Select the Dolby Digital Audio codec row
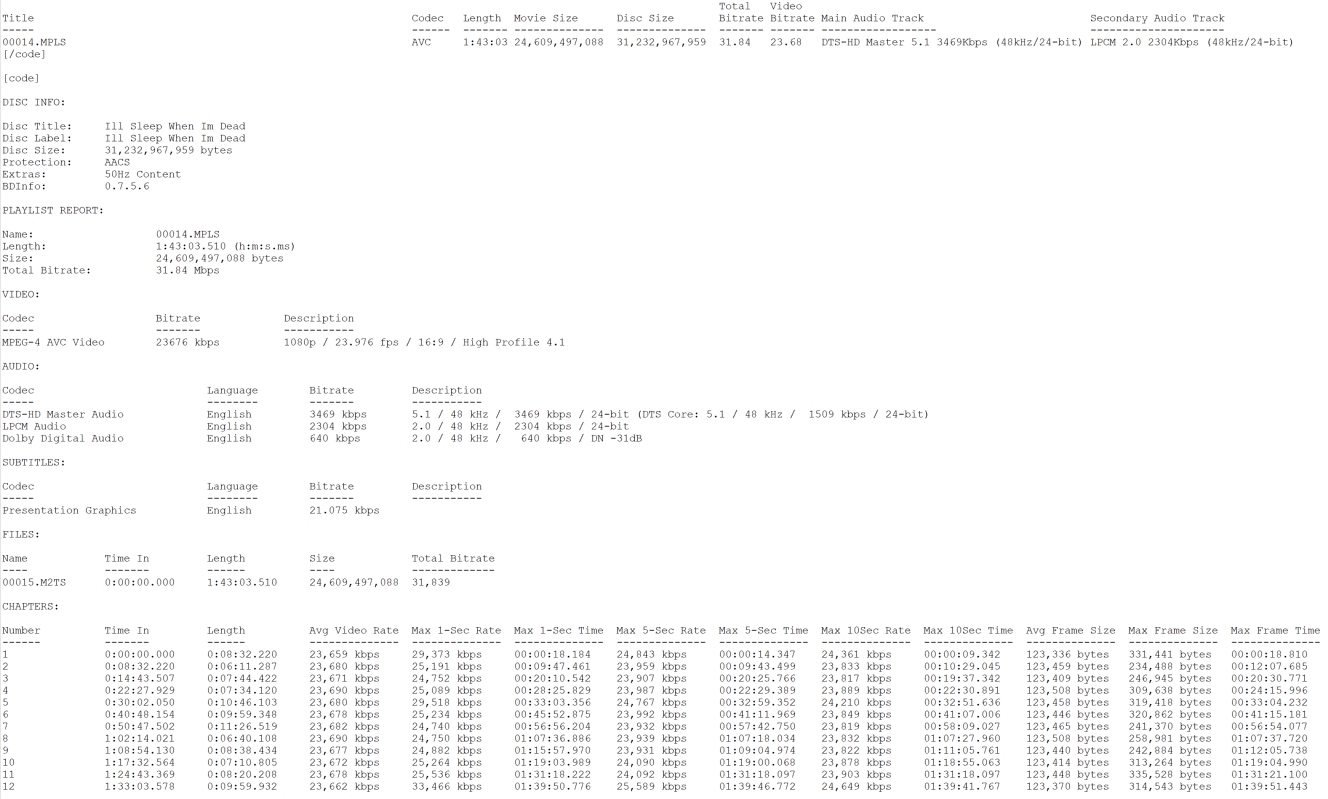 (63, 438)
